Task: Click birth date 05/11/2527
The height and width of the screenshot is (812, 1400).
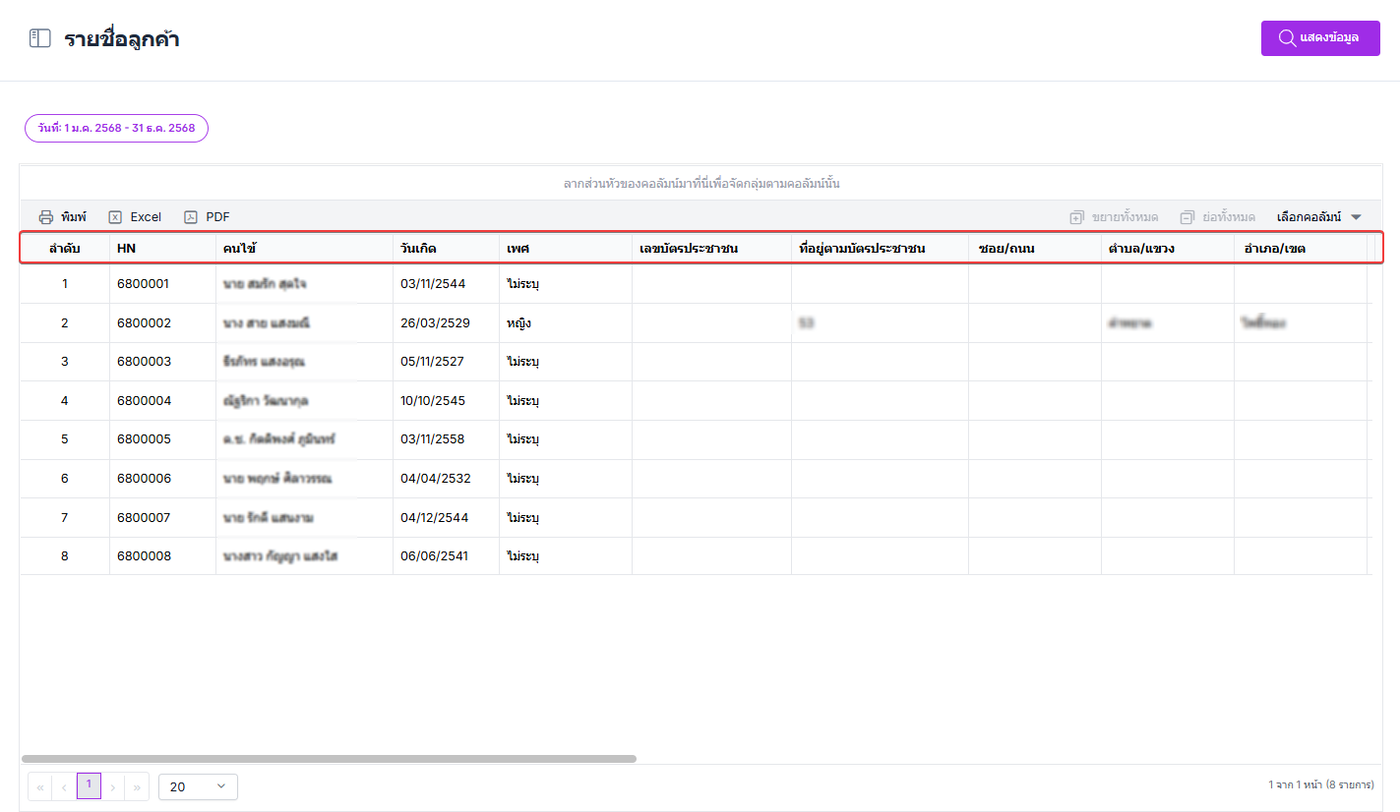Action: pyautogui.click(x=432, y=362)
